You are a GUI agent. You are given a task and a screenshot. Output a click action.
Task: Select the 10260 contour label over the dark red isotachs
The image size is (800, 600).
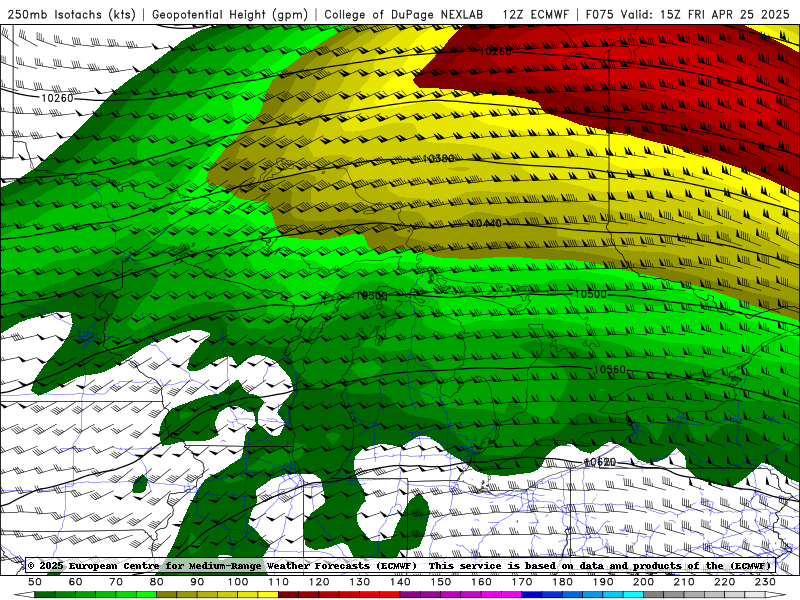coord(495,52)
